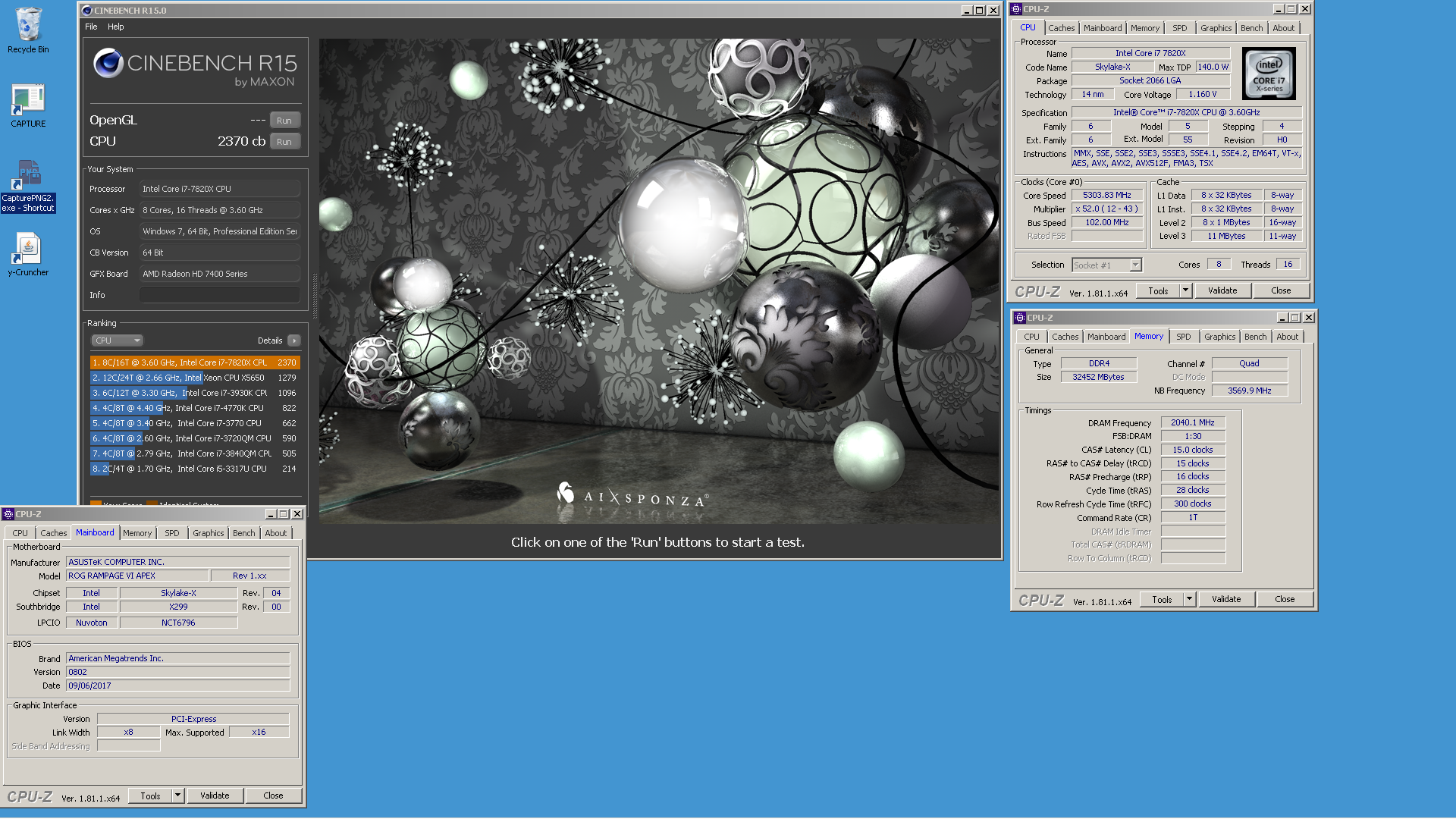Click the BIOS date 09/06/2017 field
The image size is (1456, 819).
[178, 686]
